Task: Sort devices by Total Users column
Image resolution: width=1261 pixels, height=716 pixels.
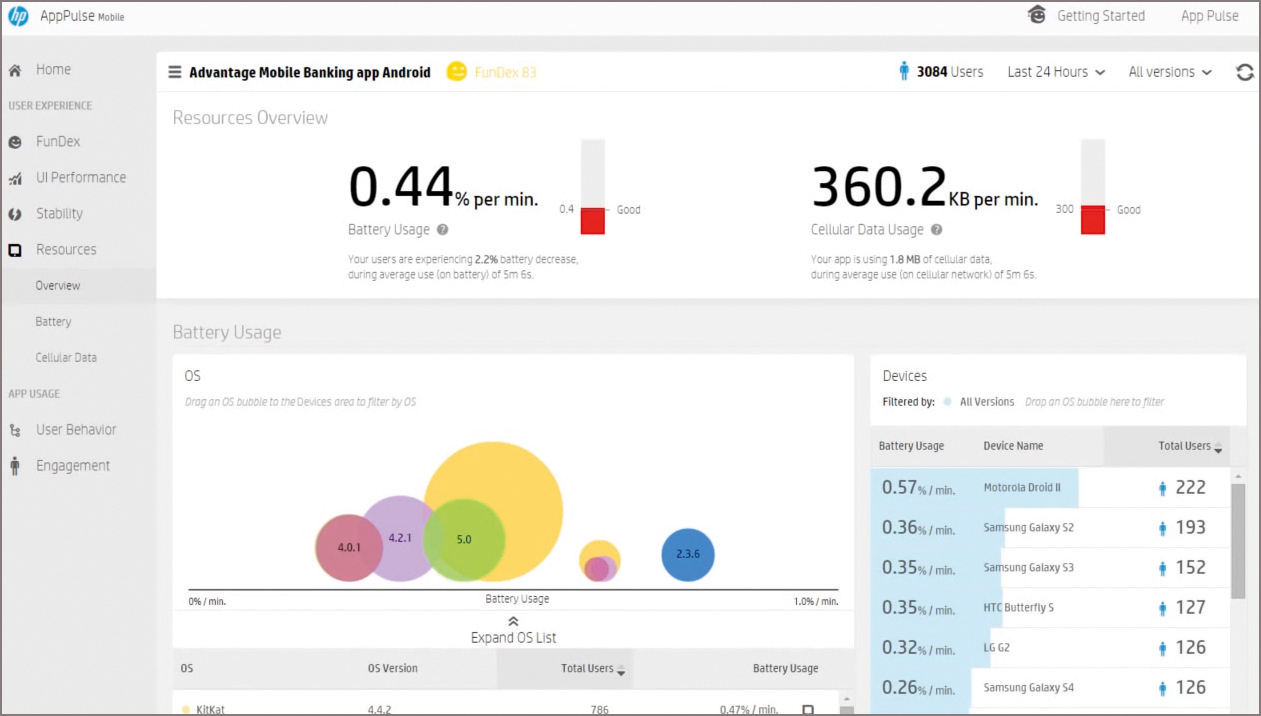Action: pyautogui.click(x=1190, y=446)
